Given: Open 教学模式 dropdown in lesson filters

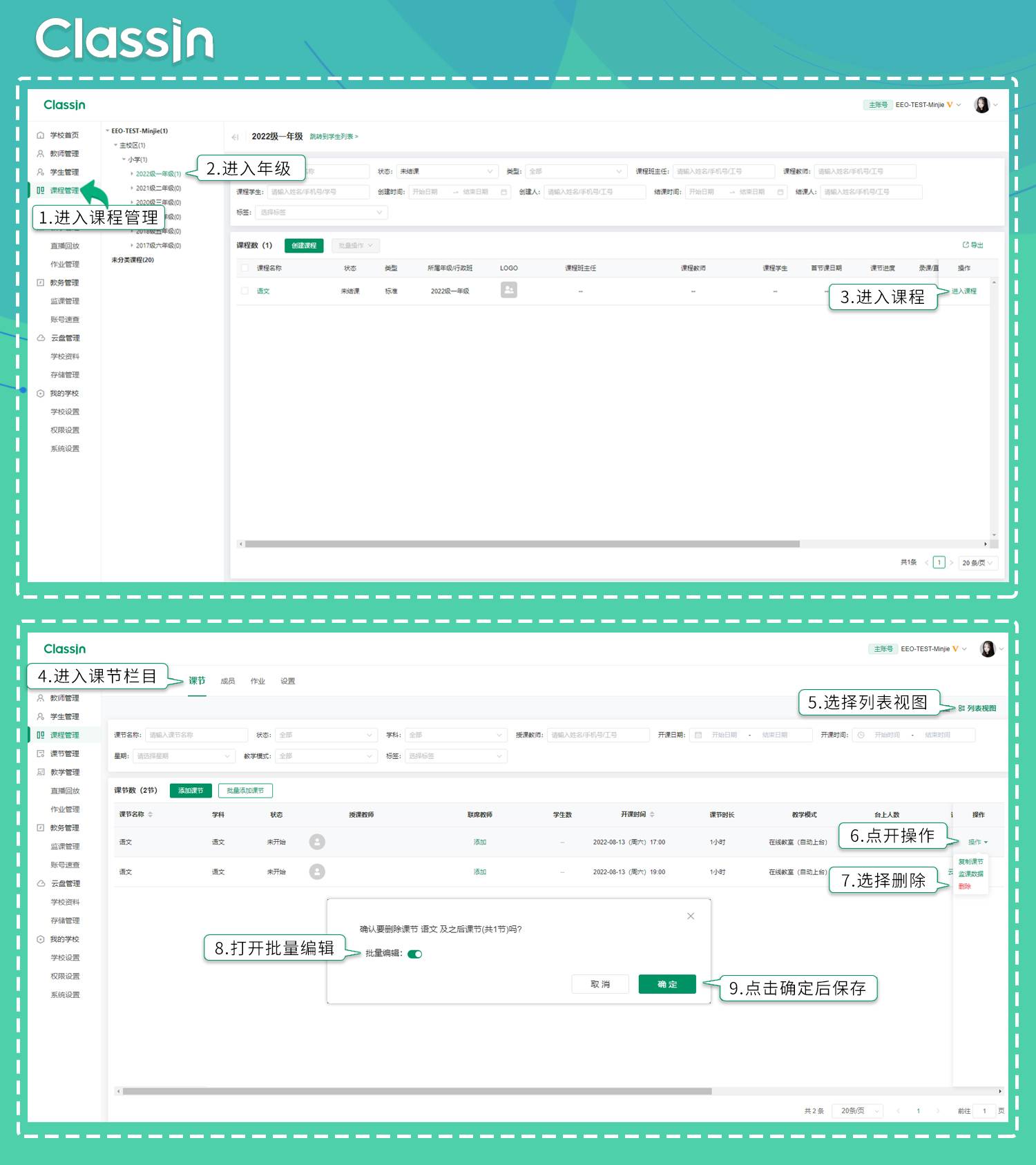Looking at the screenshot, I should 326,756.
